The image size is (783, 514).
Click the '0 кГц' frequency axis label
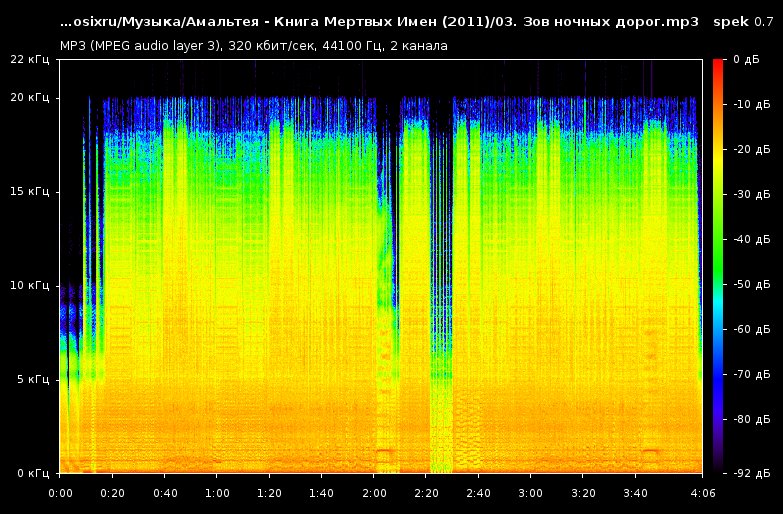tap(33, 473)
